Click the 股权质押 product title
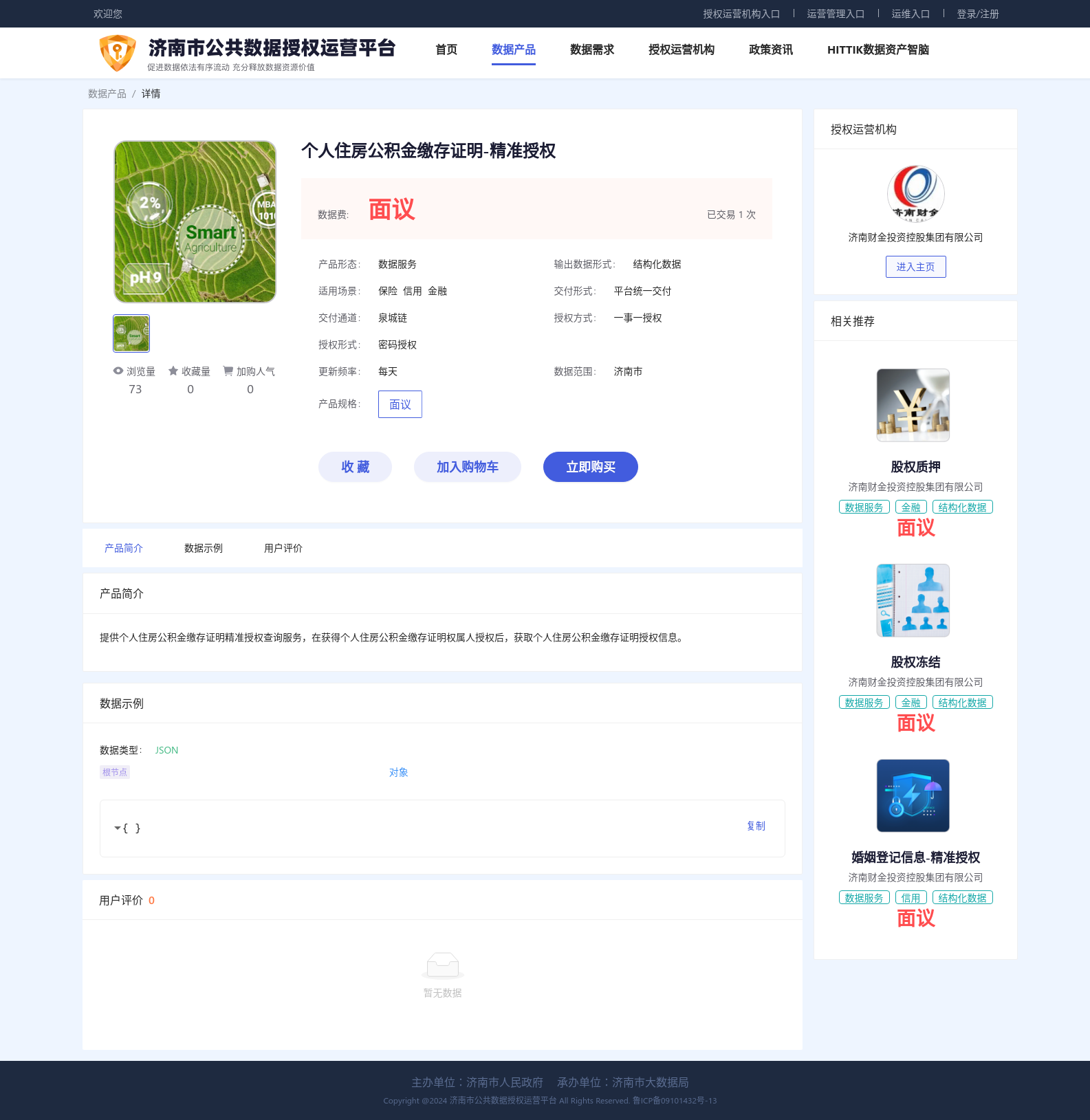This screenshot has height=1120, width=1090. pyautogui.click(x=915, y=467)
